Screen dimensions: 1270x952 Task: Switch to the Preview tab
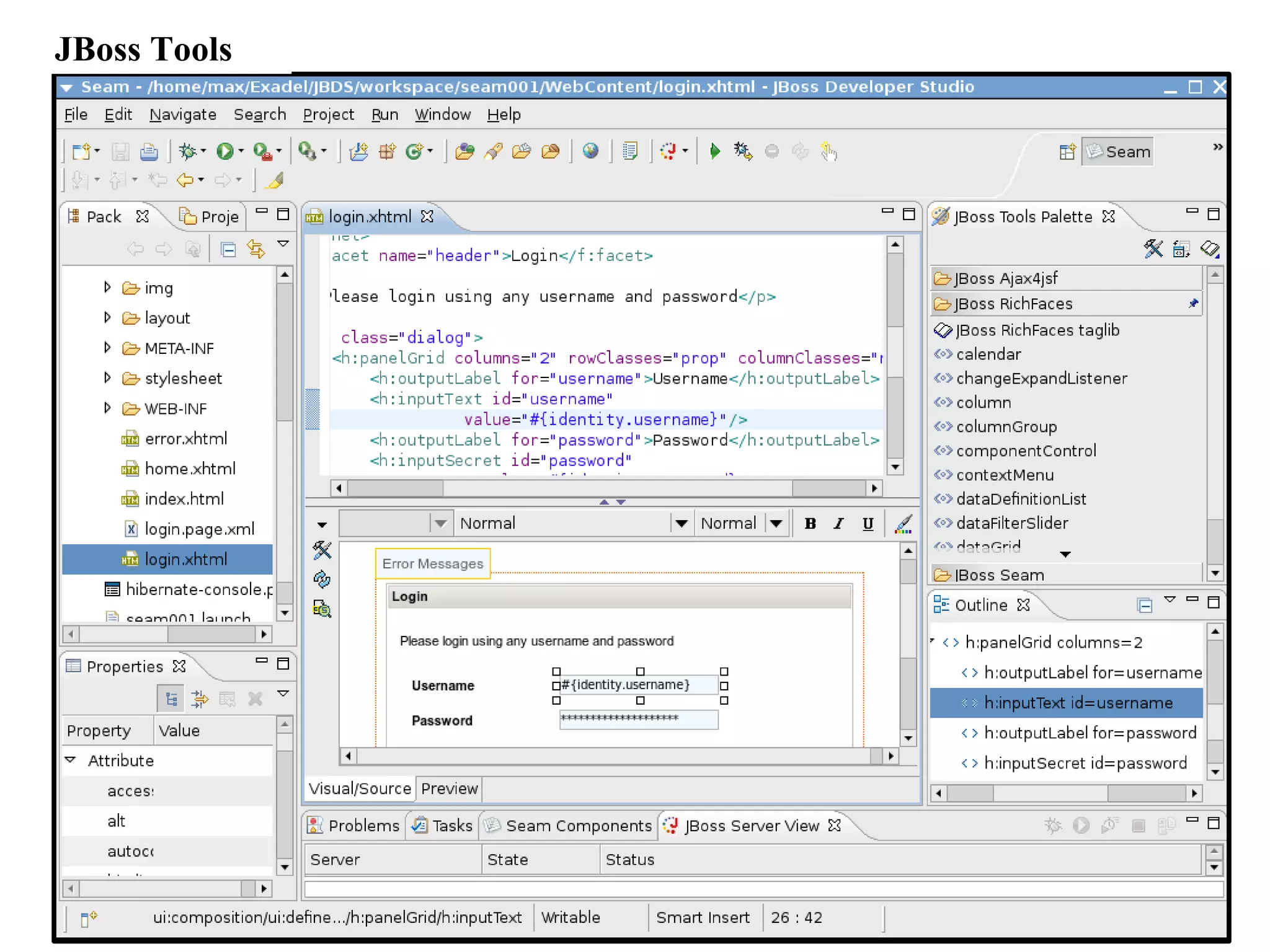[450, 788]
